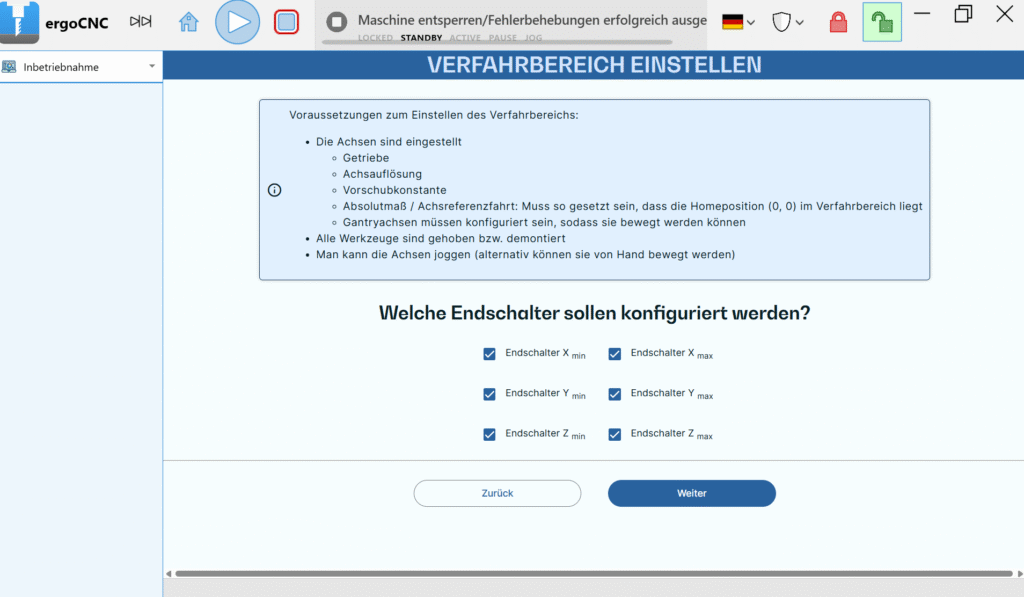Go to the home screen icon
Image resolution: width=1024 pixels, height=597 pixels.
pyautogui.click(x=189, y=22)
